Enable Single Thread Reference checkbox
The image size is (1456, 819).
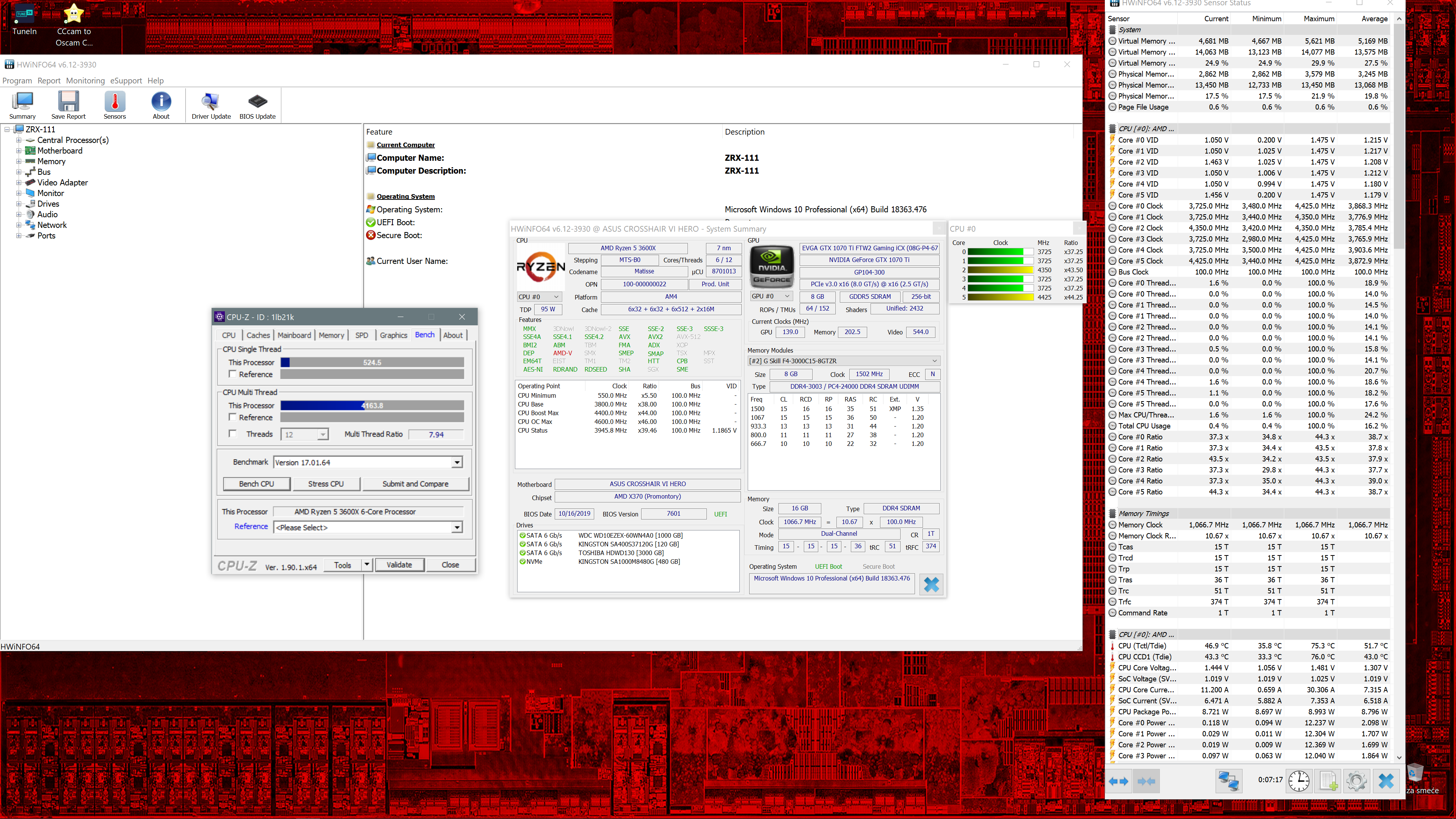232,374
